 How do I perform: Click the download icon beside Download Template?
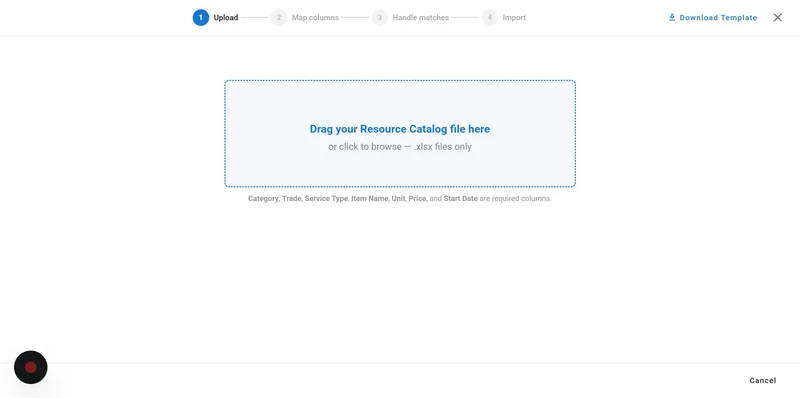pyautogui.click(x=672, y=17)
